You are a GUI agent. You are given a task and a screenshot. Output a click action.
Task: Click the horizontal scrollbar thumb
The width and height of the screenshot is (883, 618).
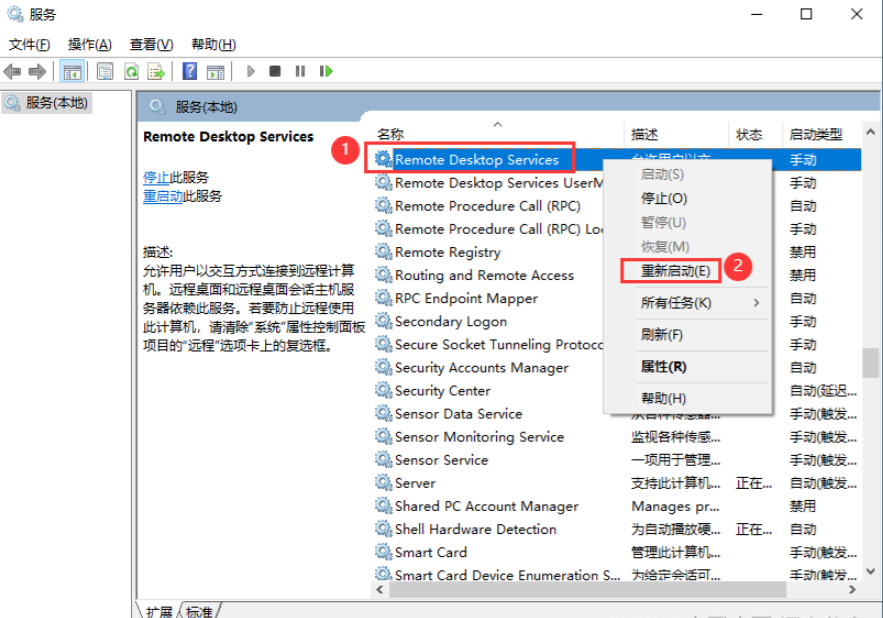coord(587,590)
